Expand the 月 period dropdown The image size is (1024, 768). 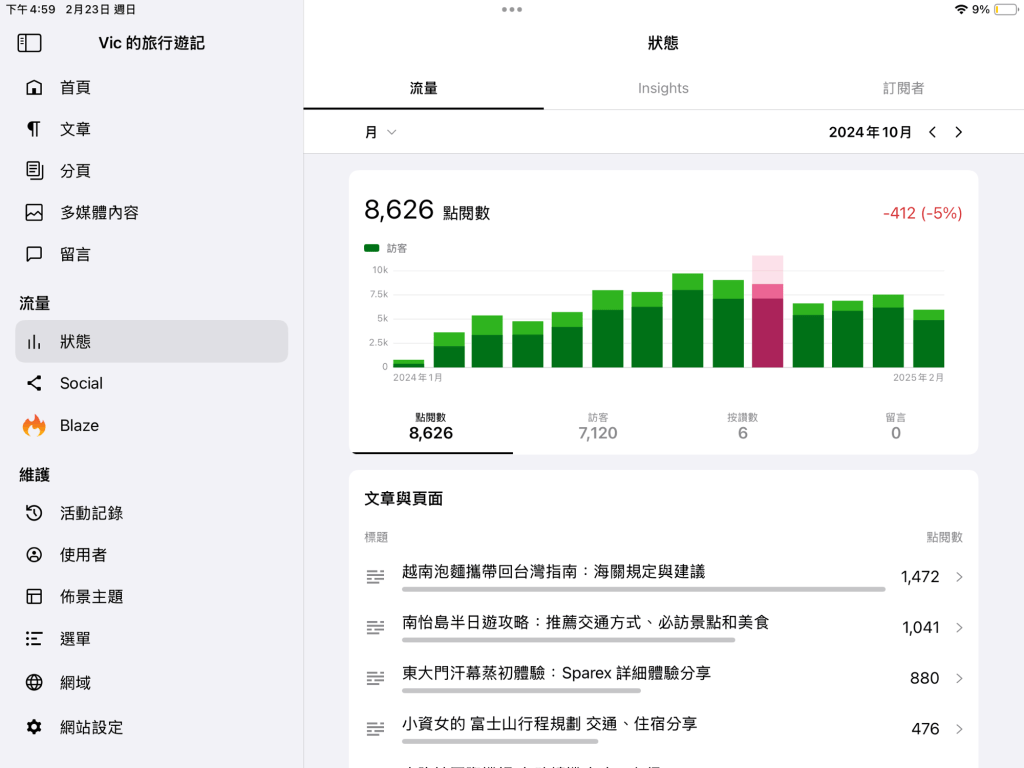(380, 132)
